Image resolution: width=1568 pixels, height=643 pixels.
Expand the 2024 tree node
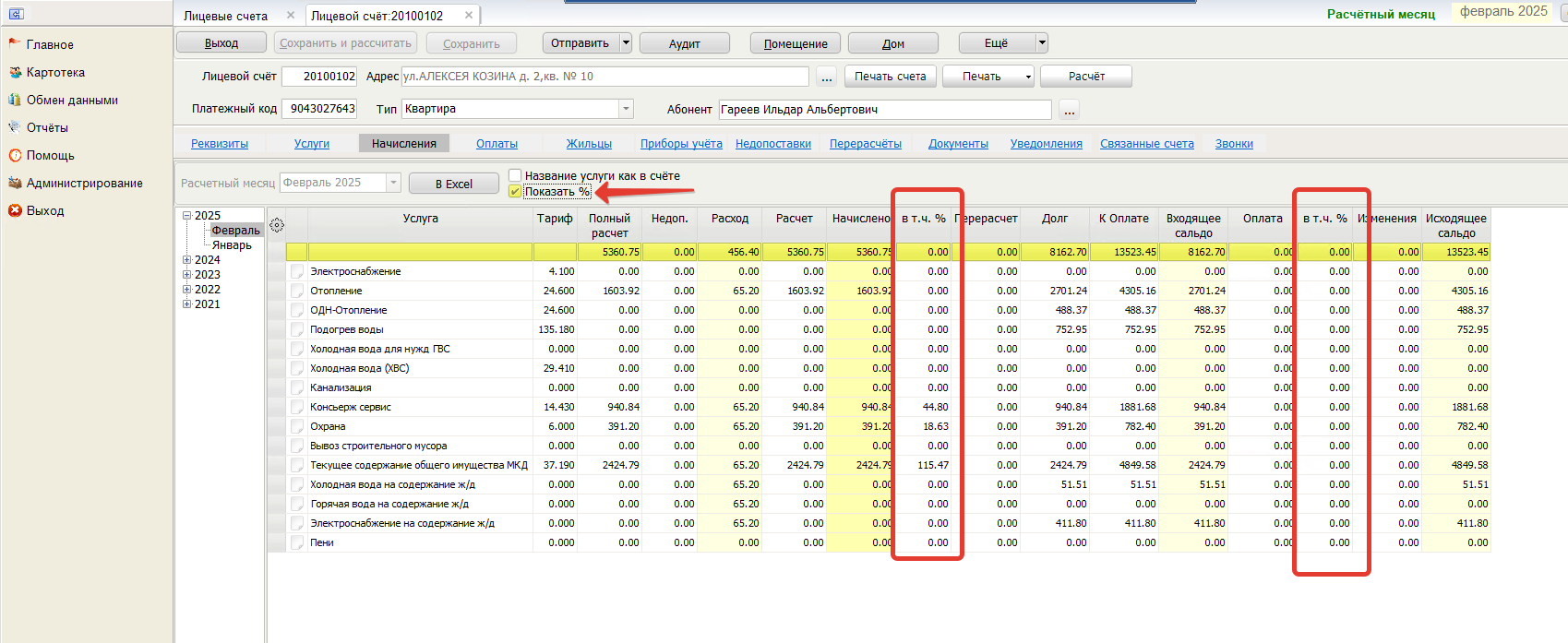click(x=186, y=260)
